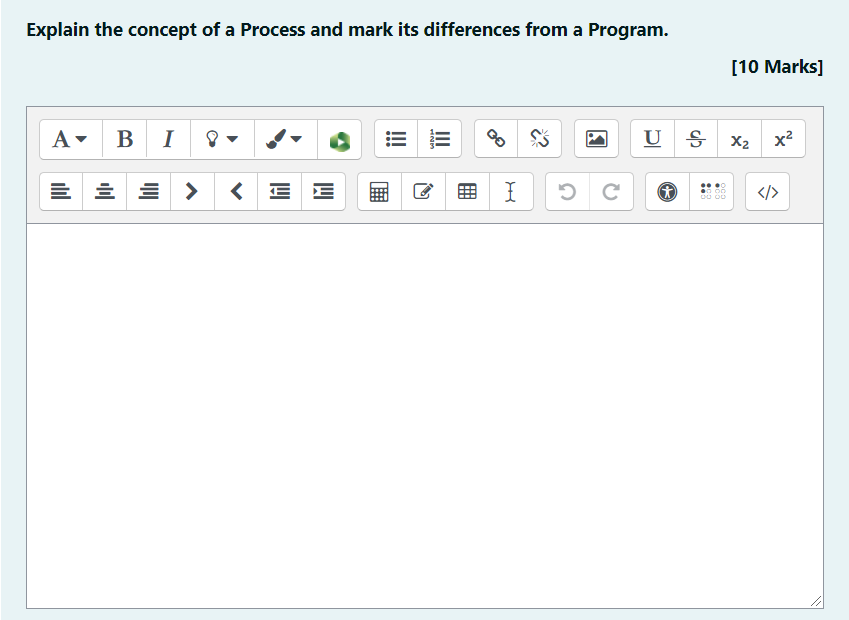The width and height of the screenshot is (849, 620).
Task: Click the question text about Process and Program
Action: click(347, 30)
